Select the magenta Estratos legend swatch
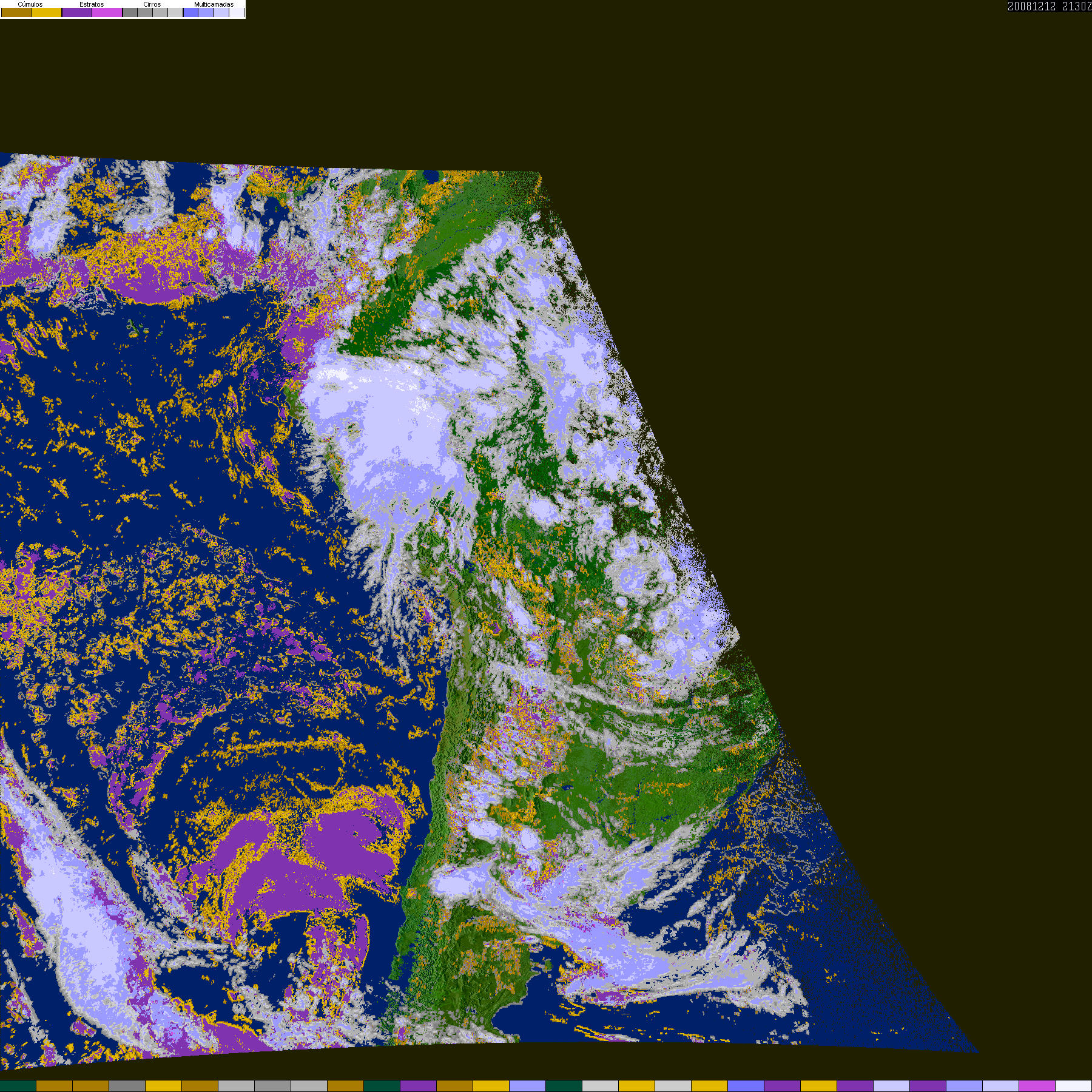Screen dimensions: 1092x1092 click(107, 12)
